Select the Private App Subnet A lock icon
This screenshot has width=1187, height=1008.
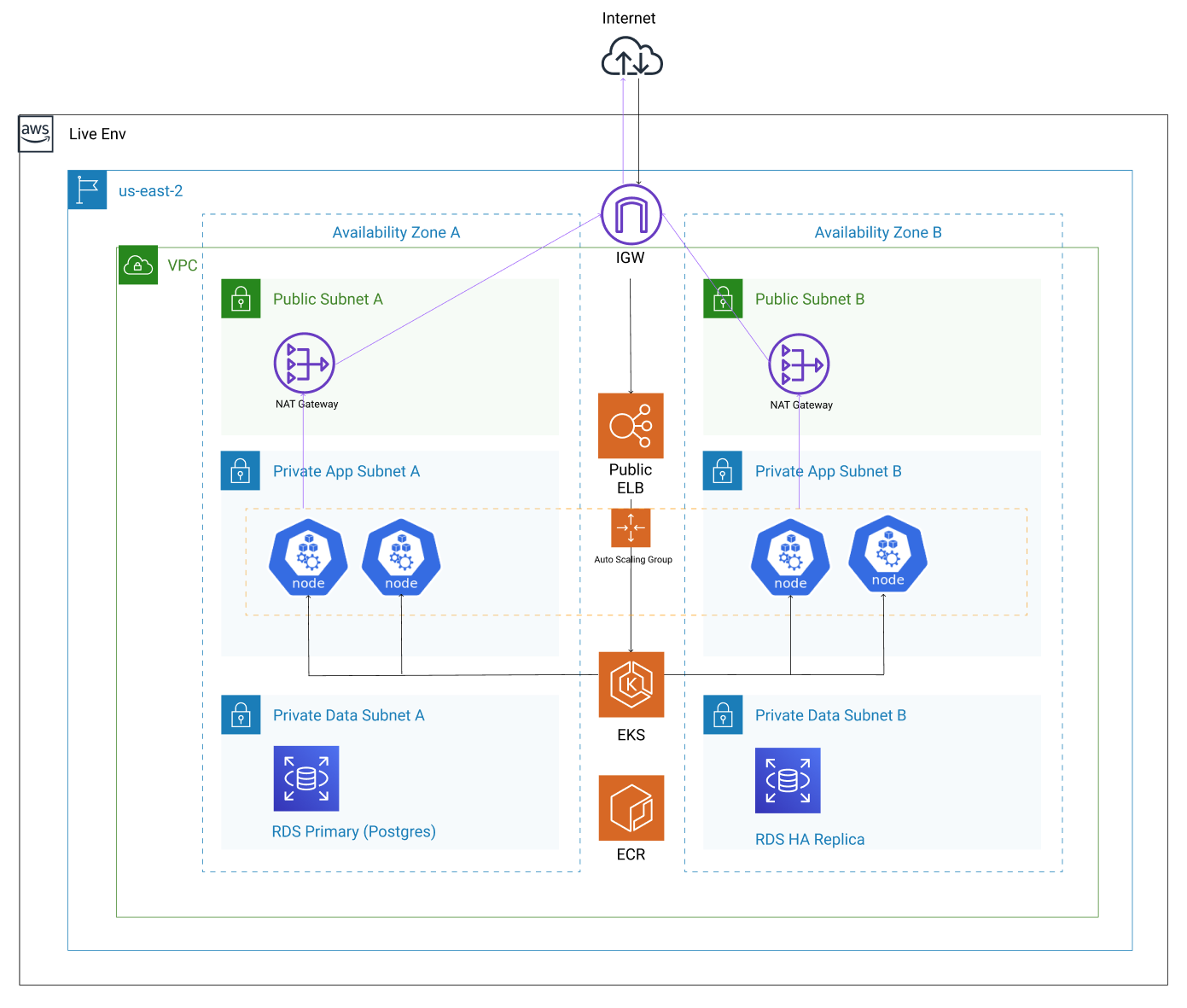pyautogui.click(x=241, y=470)
